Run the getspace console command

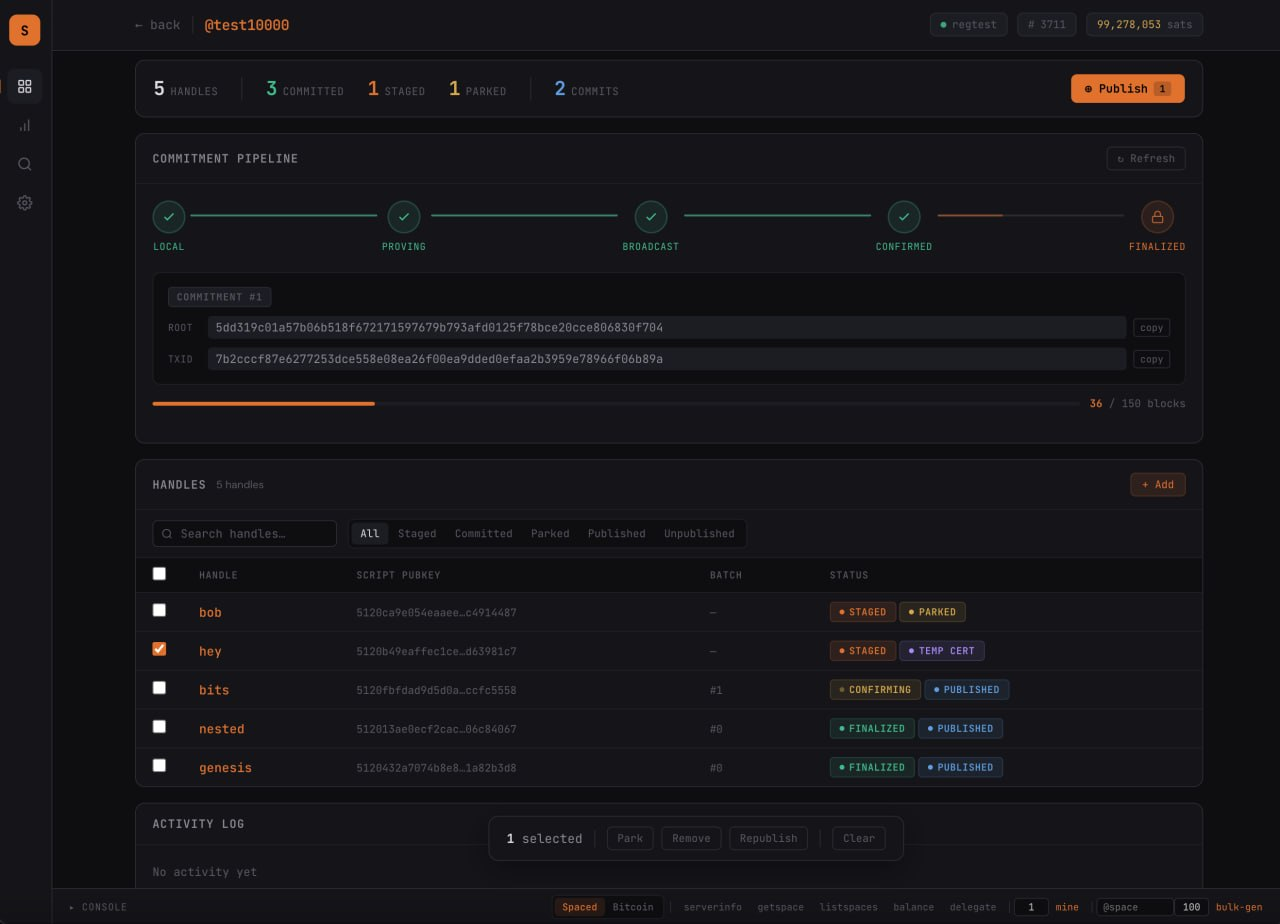point(781,907)
